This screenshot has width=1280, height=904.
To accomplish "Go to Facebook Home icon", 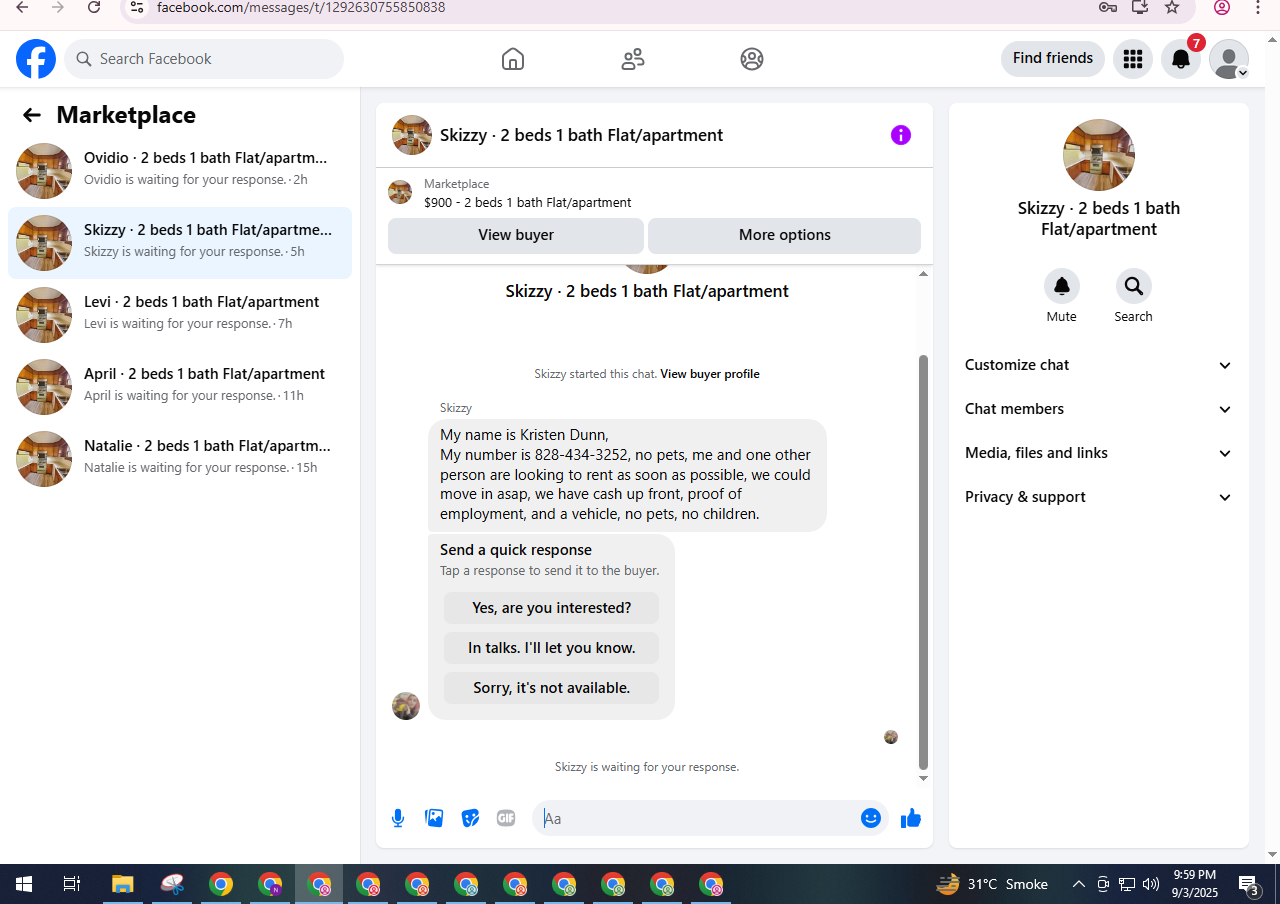I will [x=513, y=59].
